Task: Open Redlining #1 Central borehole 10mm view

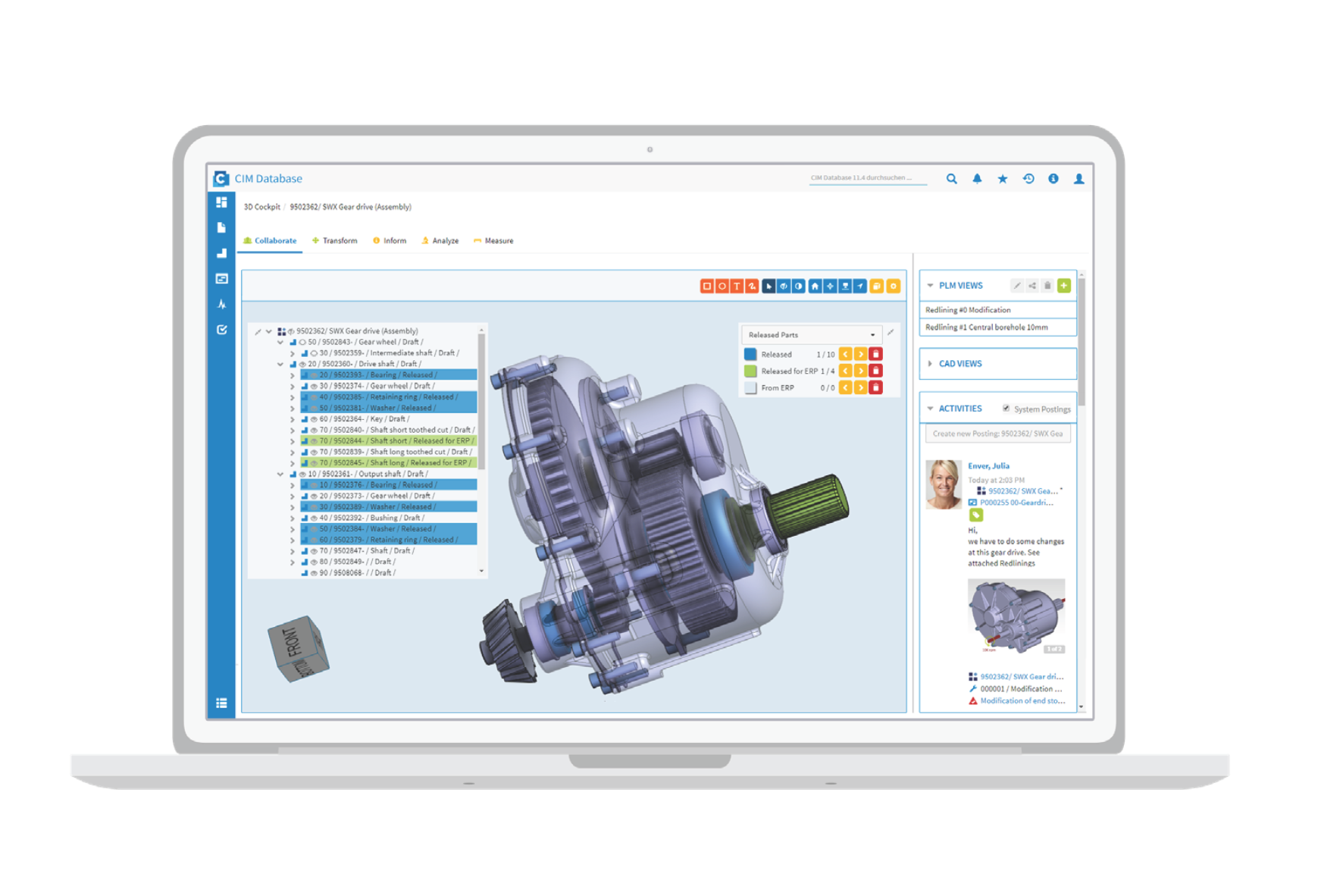Action: [986, 327]
